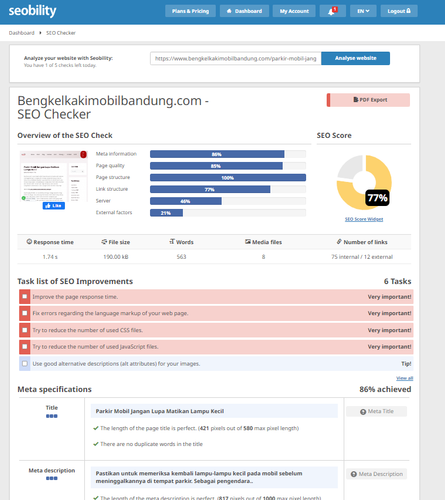Click the File size icon

tap(104, 242)
